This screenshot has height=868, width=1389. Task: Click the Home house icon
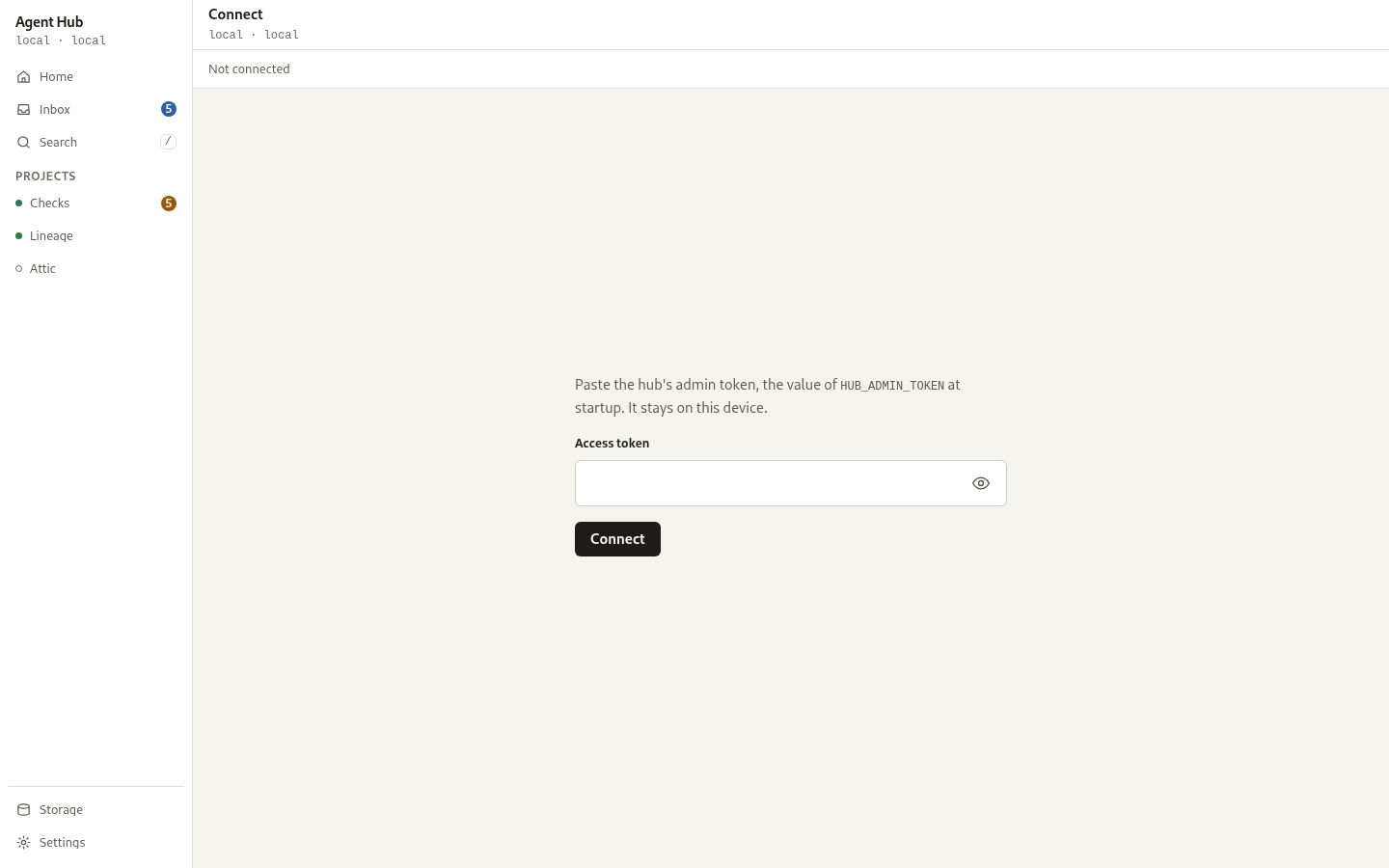tap(23, 77)
